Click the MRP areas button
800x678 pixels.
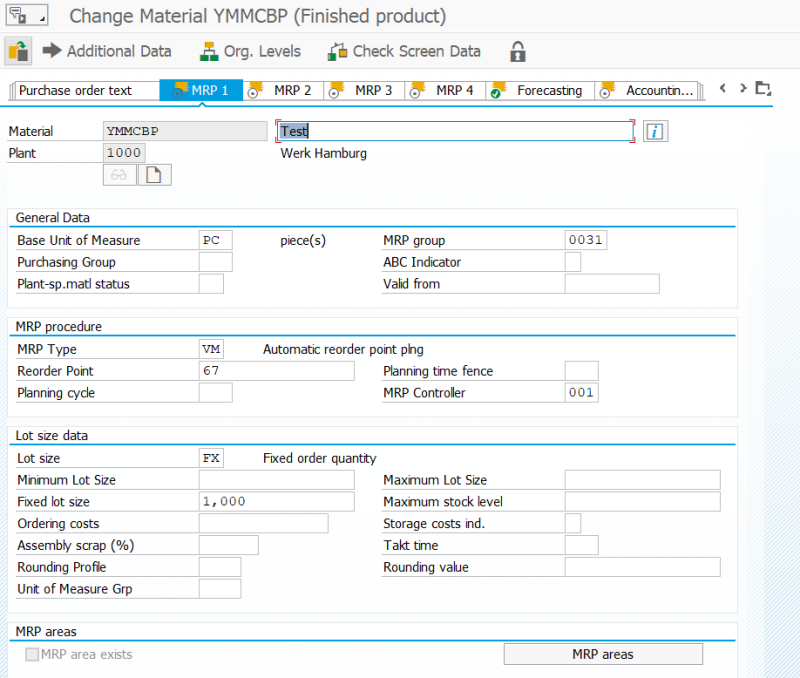603,654
